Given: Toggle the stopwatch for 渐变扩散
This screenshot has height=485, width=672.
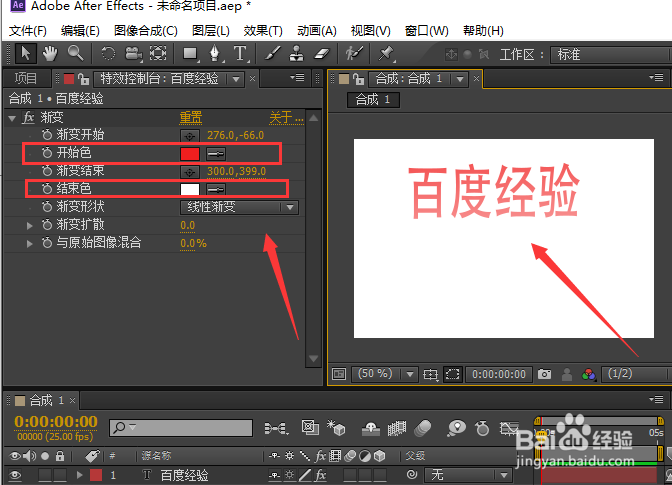Looking at the screenshot, I should click(x=47, y=225).
